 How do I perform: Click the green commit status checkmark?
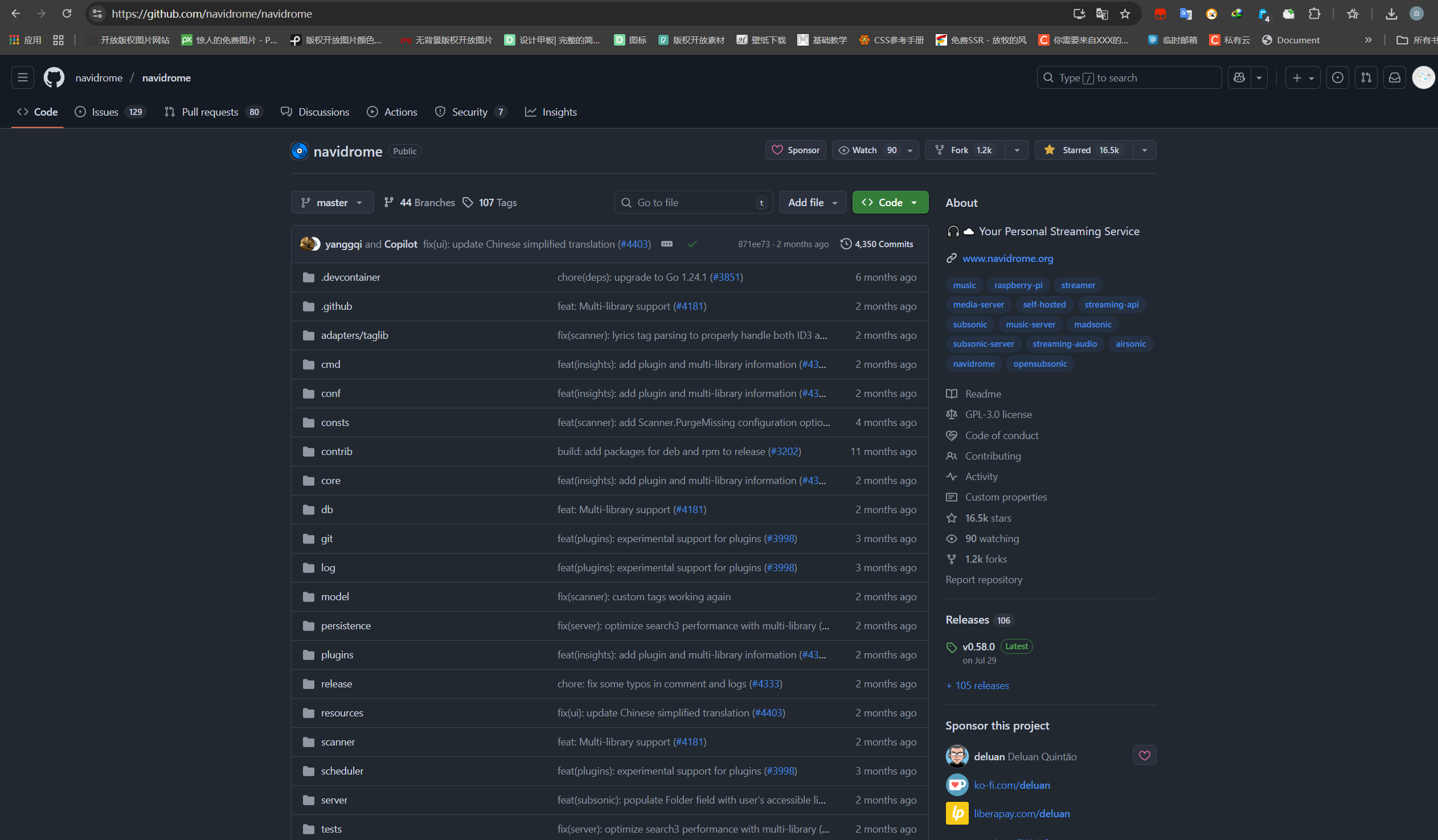(692, 244)
